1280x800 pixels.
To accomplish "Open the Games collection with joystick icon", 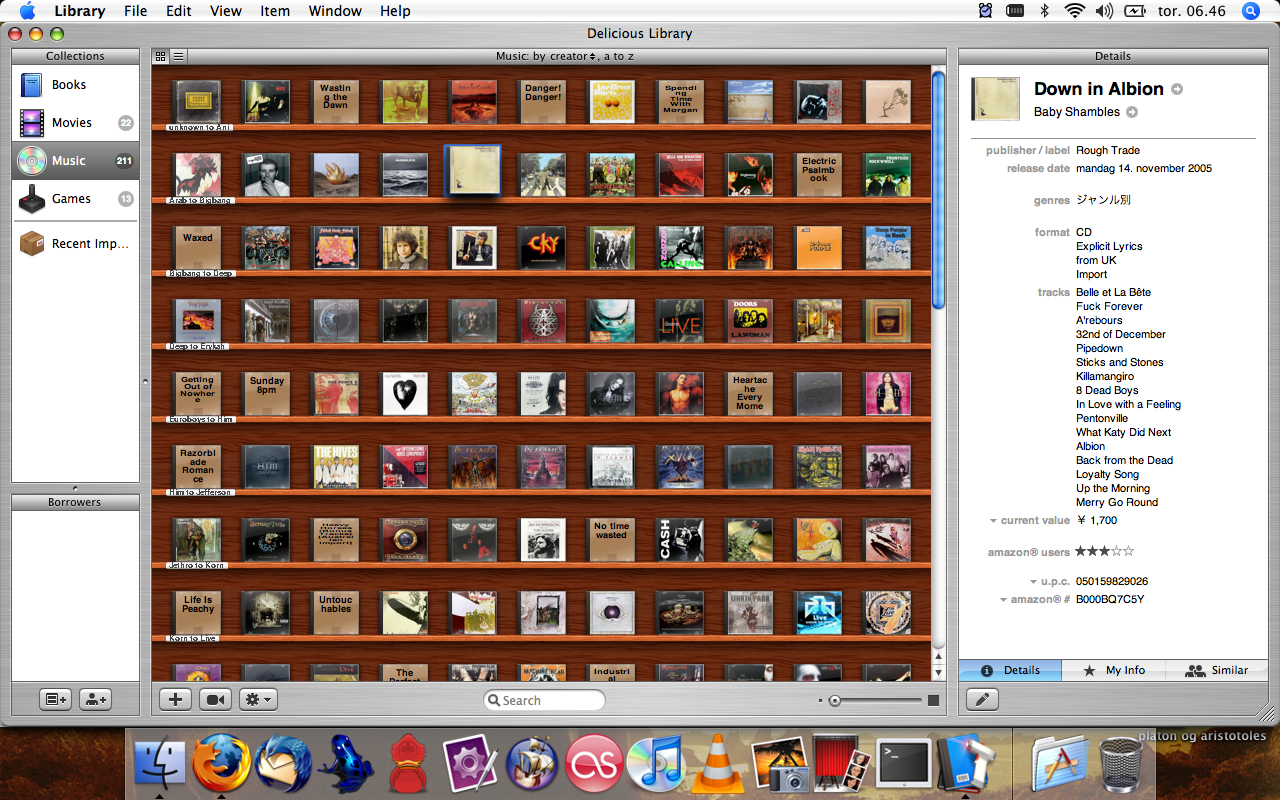I will click(x=75, y=199).
